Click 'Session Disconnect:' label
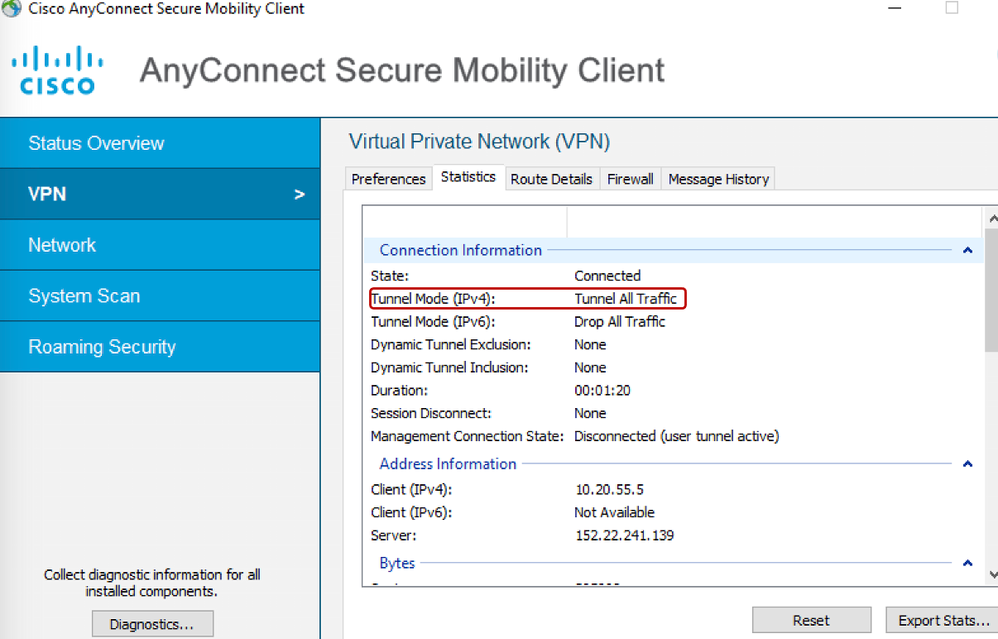The width and height of the screenshot is (998, 639). coord(431,413)
